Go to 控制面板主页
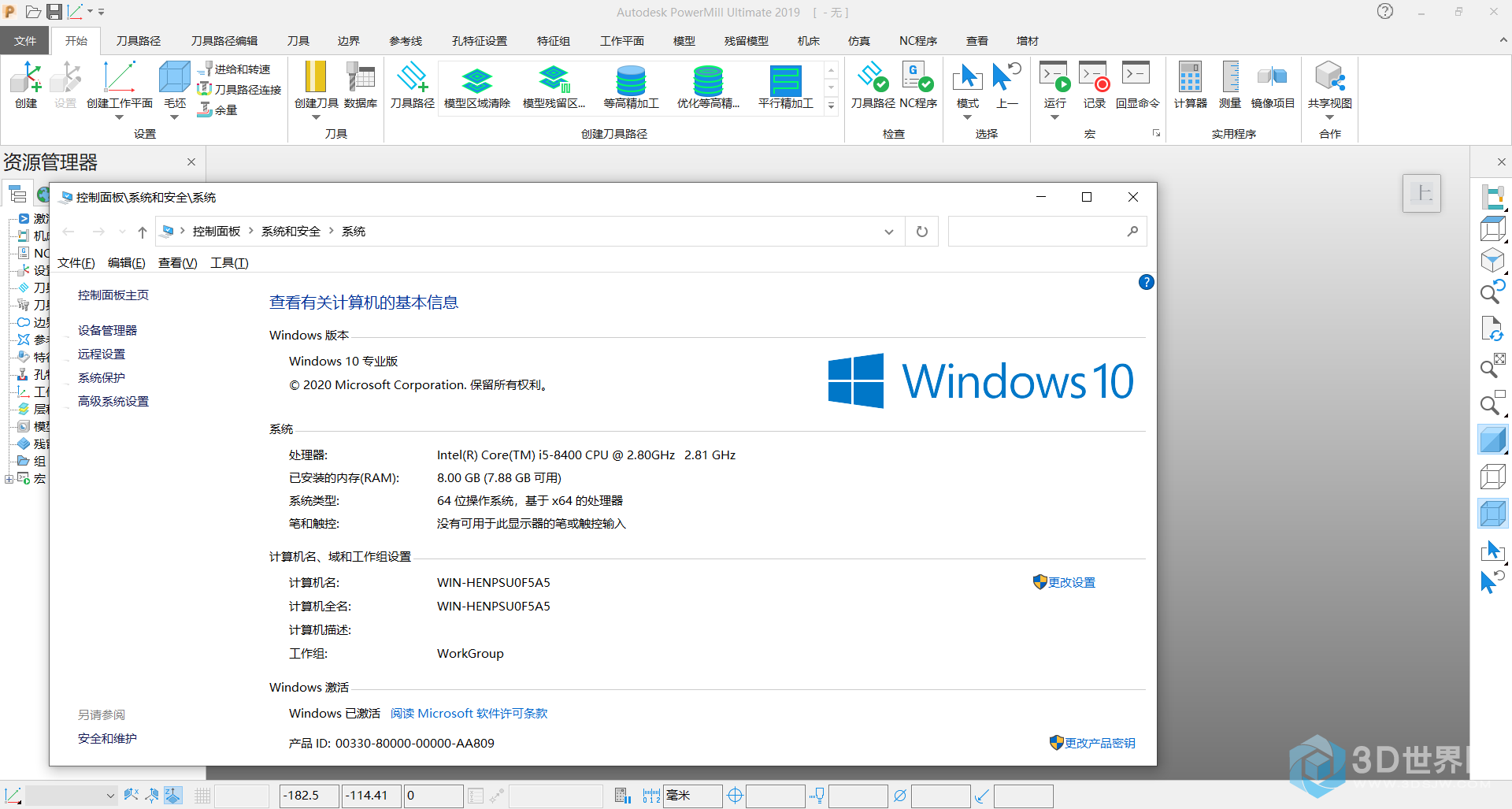This screenshot has width=1512, height=809. click(x=113, y=295)
